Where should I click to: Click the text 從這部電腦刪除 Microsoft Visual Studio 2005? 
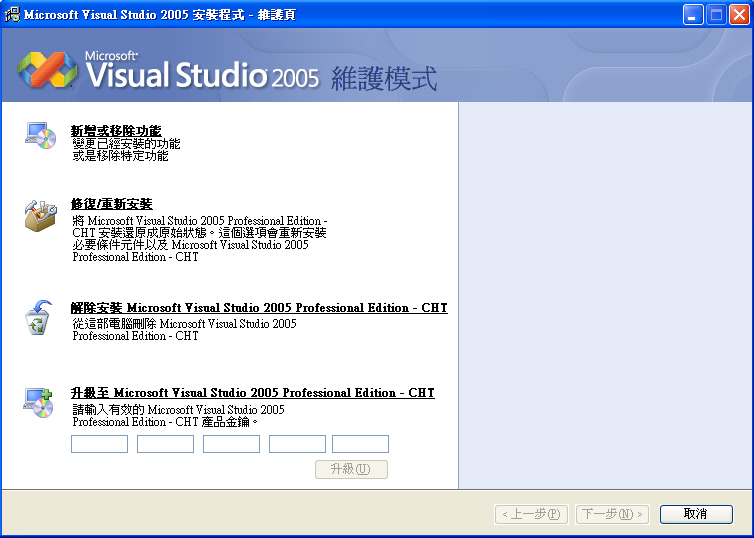point(185,324)
